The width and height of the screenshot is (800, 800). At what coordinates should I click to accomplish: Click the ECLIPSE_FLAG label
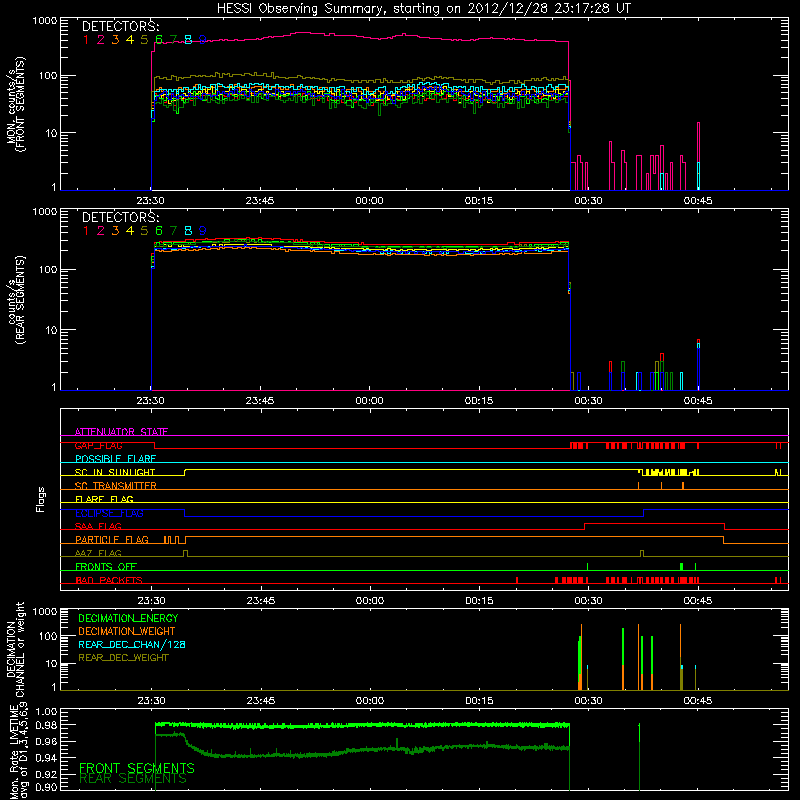tap(109, 513)
